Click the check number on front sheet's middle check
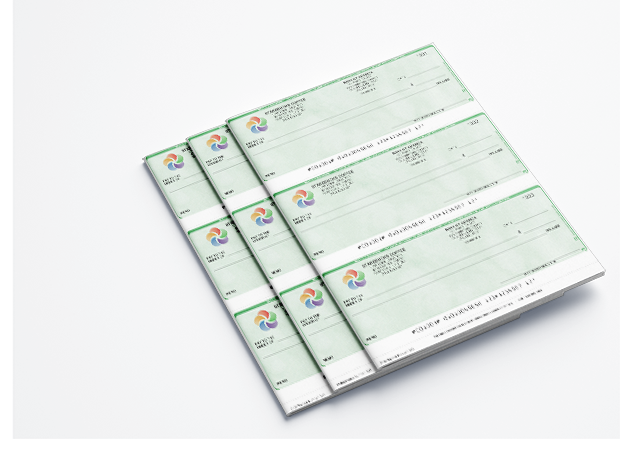620x450 pixels. point(473,122)
